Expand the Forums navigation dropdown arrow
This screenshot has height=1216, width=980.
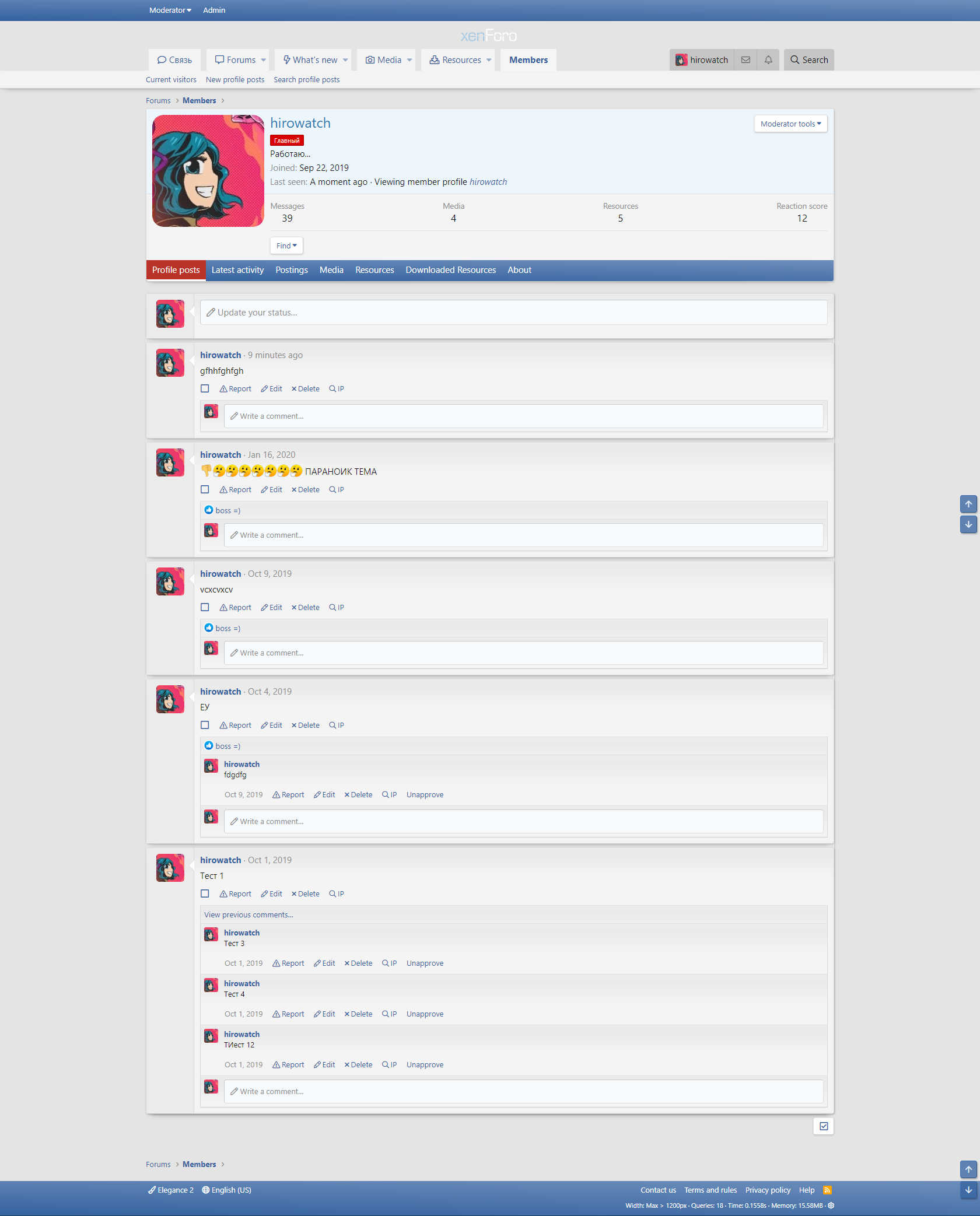coord(264,60)
